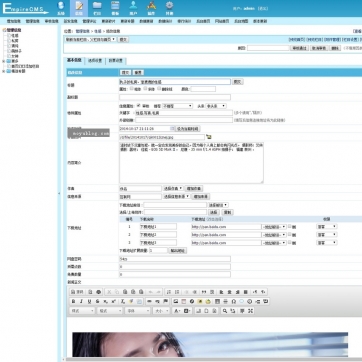The height and width of the screenshot is (362, 362).
Task: Open the recommend level dropdown
Action: pyautogui.click(x=177, y=106)
